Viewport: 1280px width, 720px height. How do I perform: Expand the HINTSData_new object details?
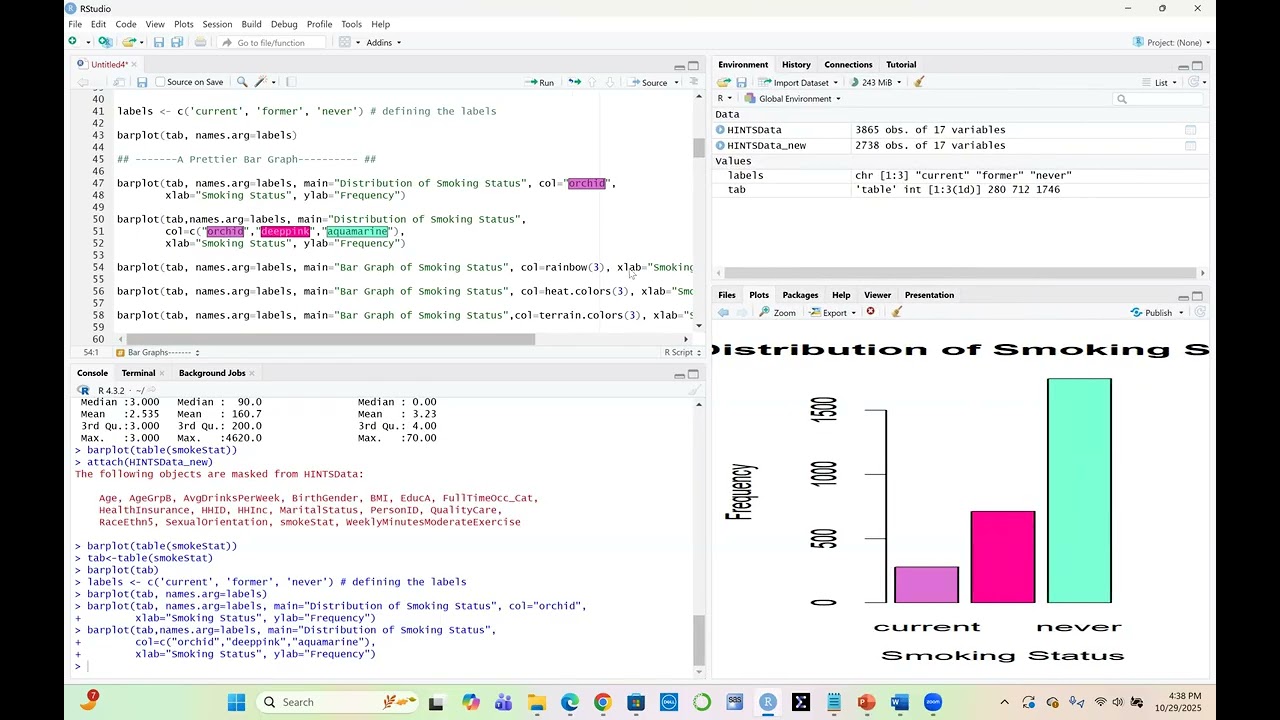point(720,146)
